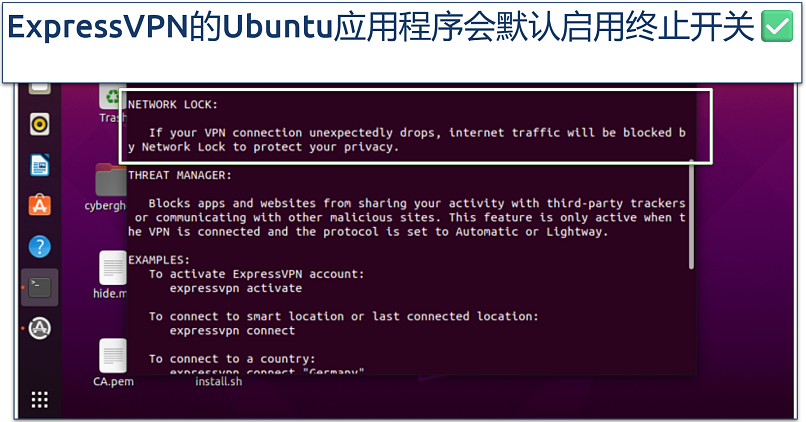The image size is (806, 422).
Task: Click the THREAT MANAGER heading in the terminal
Action: click(x=180, y=175)
